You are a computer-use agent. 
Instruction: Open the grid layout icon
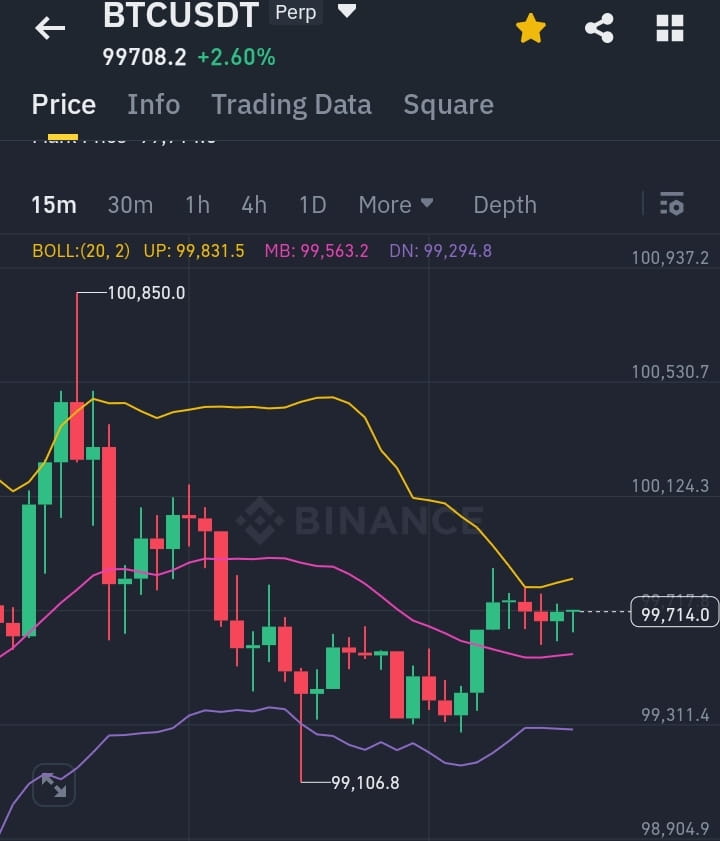point(670,28)
